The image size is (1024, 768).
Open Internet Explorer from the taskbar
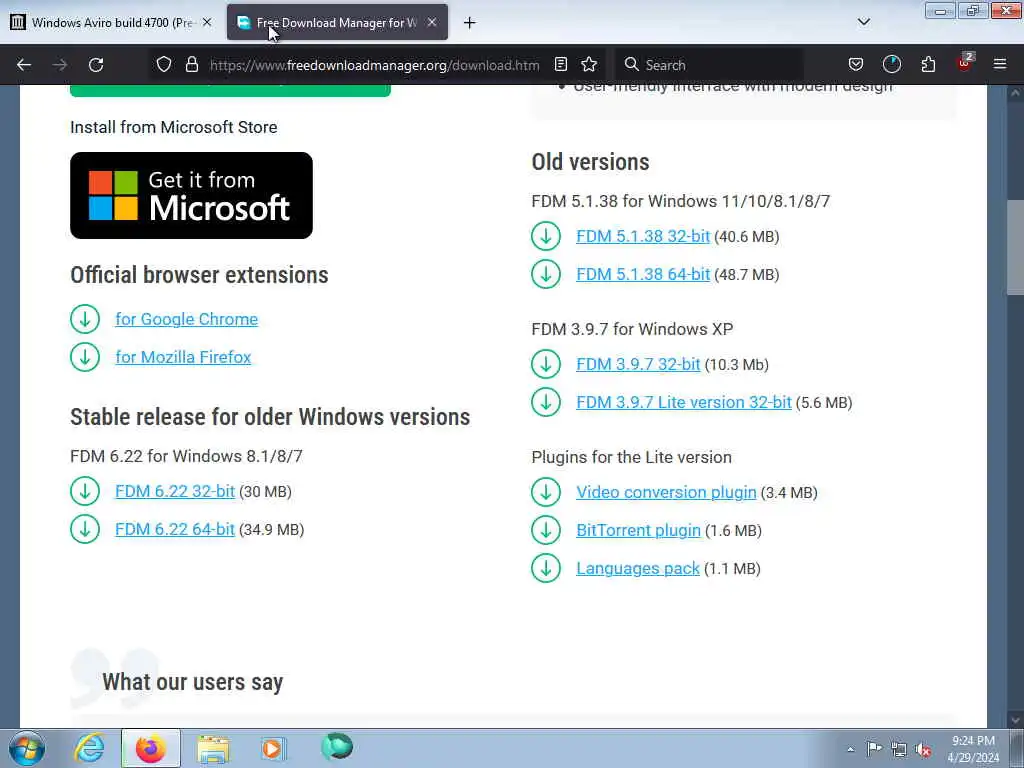pyautogui.click(x=89, y=748)
